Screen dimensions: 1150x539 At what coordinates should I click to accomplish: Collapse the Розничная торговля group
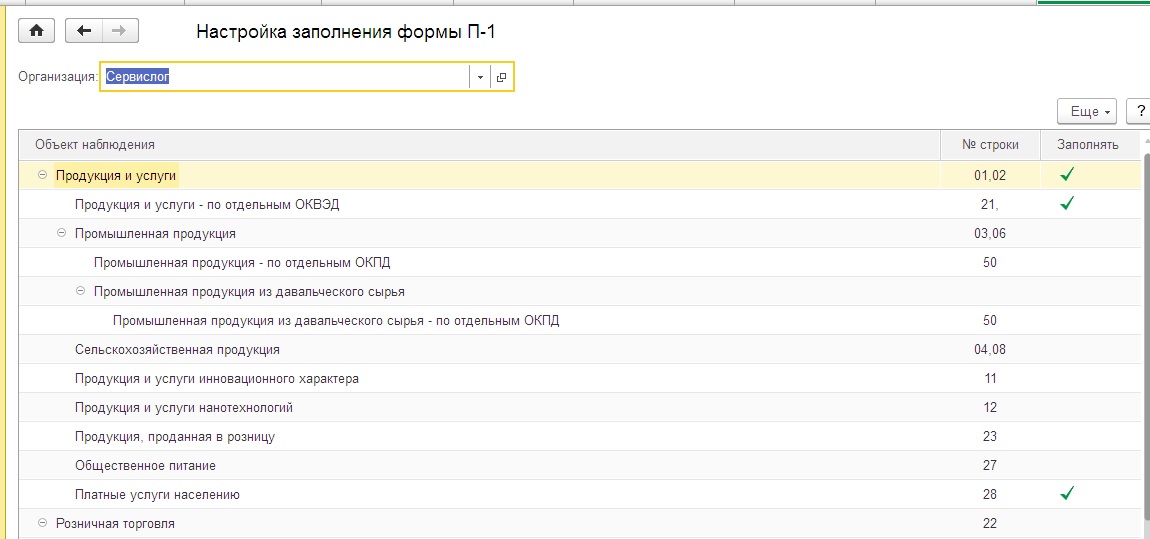(x=42, y=524)
